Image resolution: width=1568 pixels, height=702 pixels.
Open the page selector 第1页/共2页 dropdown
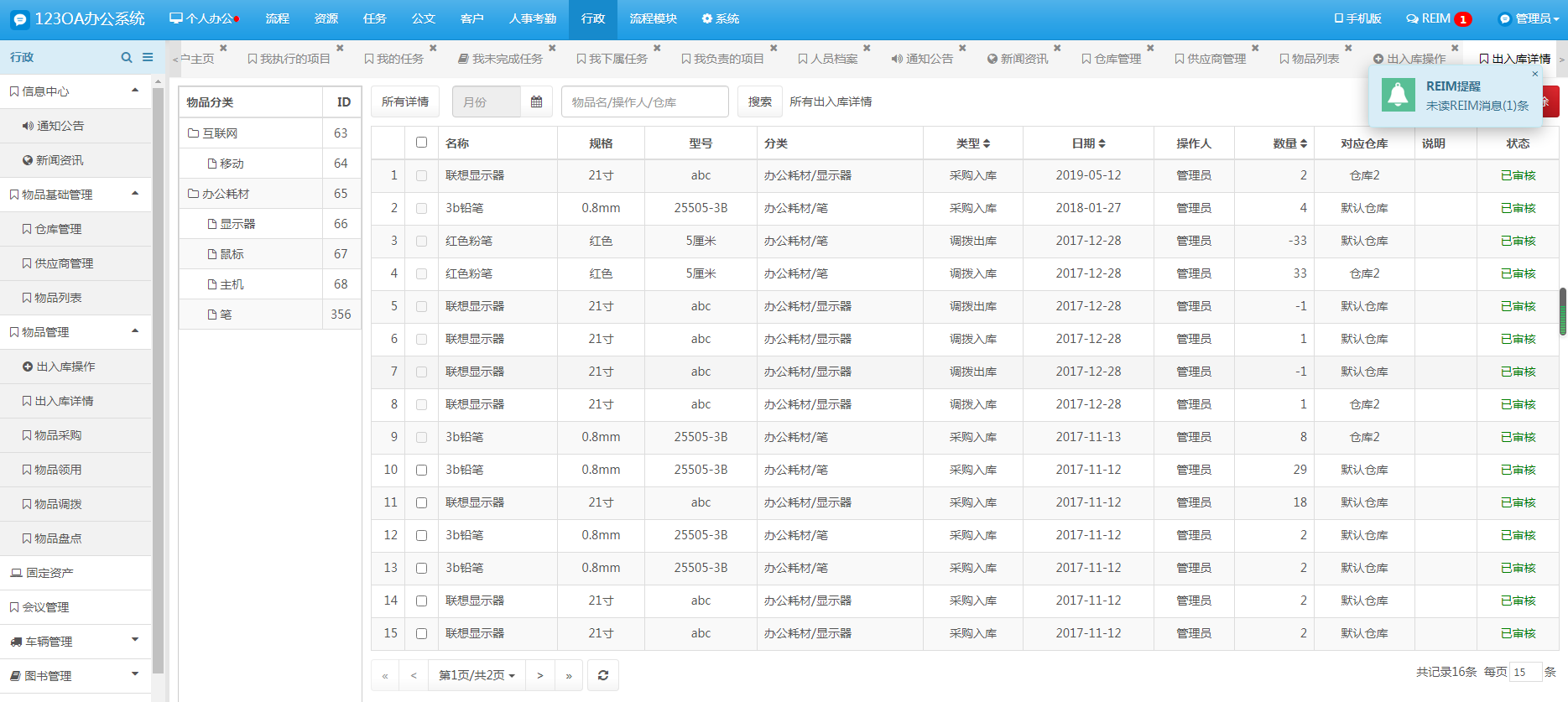(477, 675)
